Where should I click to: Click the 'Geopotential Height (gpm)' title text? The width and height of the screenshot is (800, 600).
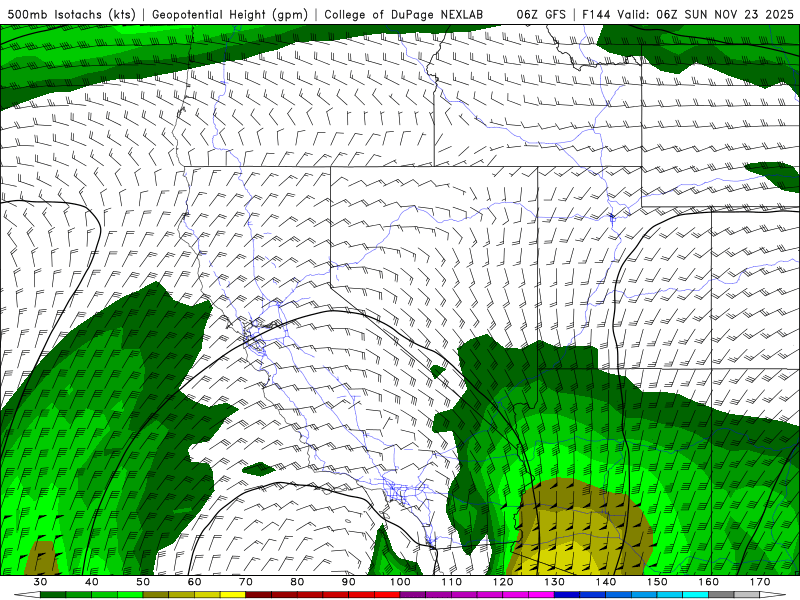pyautogui.click(x=230, y=14)
